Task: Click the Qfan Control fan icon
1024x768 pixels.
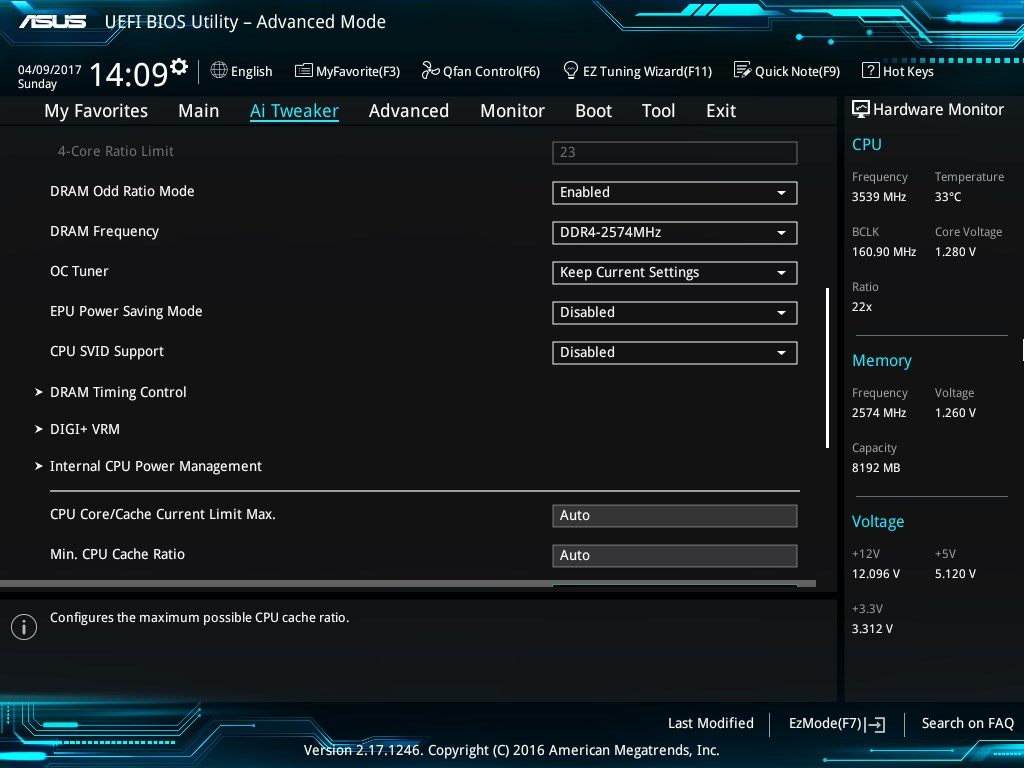Action: coord(430,70)
